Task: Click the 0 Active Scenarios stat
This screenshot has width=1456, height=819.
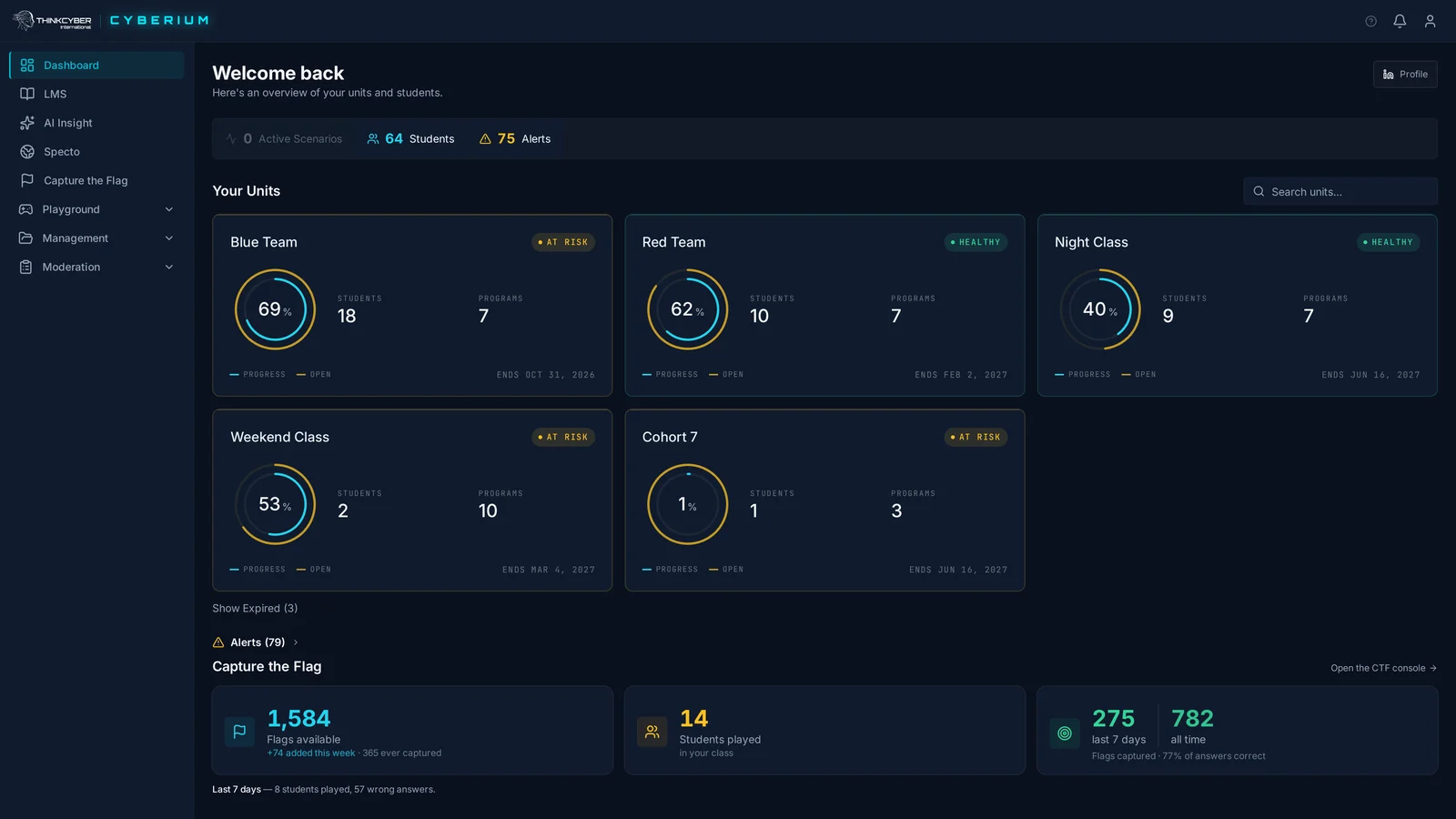Action: click(x=284, y=139)
